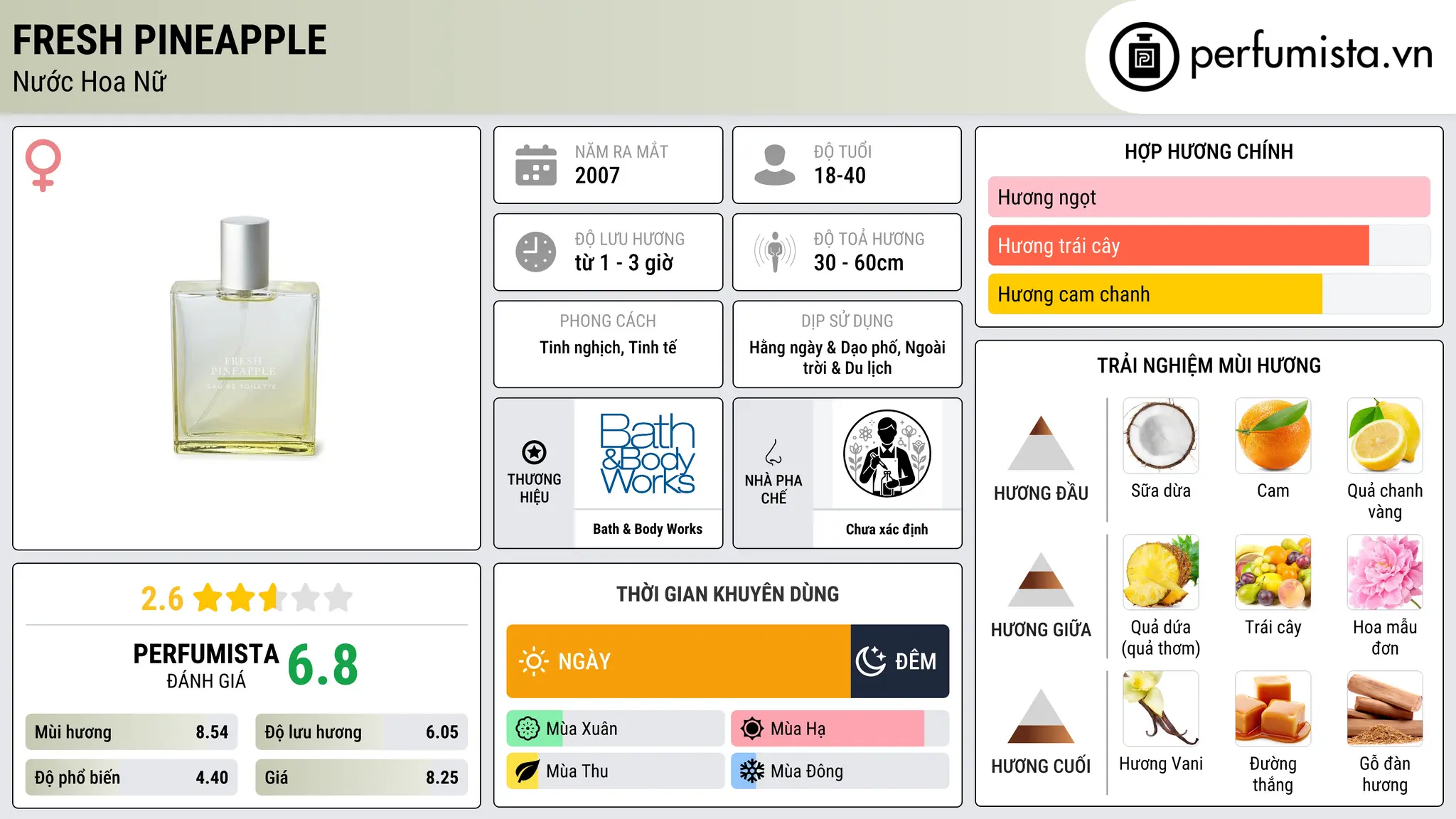Click the top-note pyramid icon above Hương đầu
Image resolution: width=1456 pixels, height=819 pixels.
[x=1041, y=443]
